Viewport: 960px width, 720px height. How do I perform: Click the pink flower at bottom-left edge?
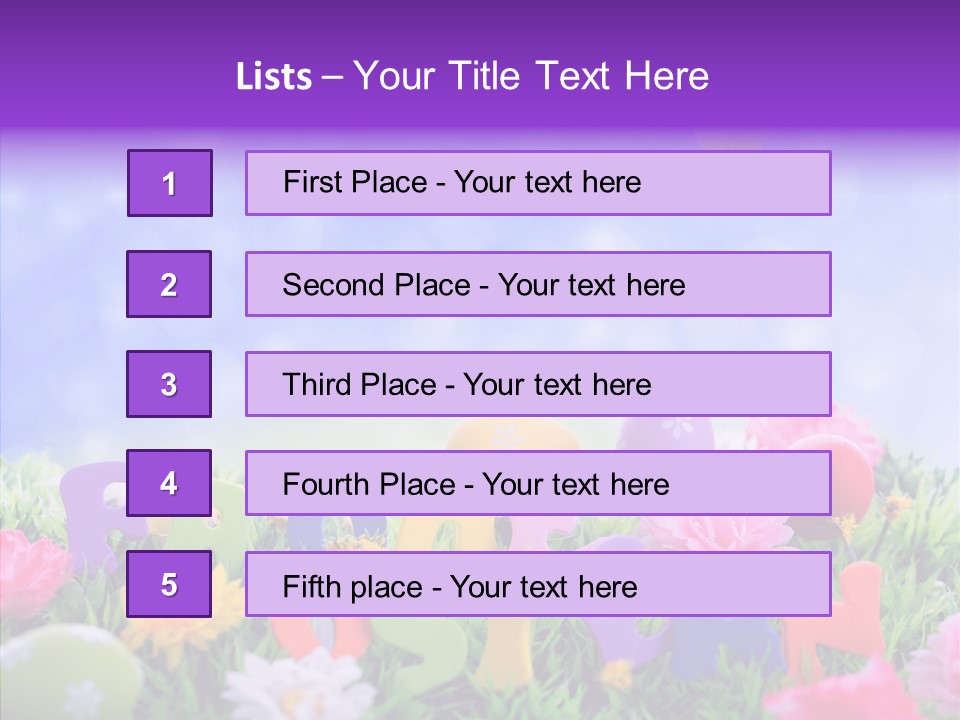(x=30, y=570)
